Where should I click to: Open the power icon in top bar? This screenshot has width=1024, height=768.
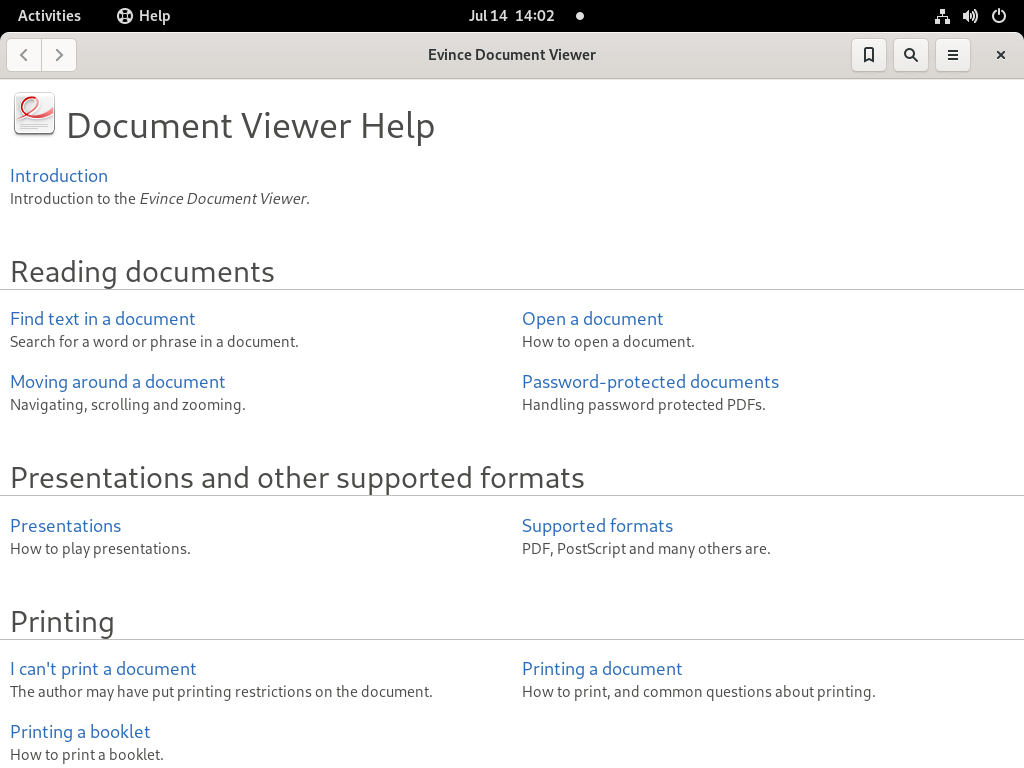(999, 16)
